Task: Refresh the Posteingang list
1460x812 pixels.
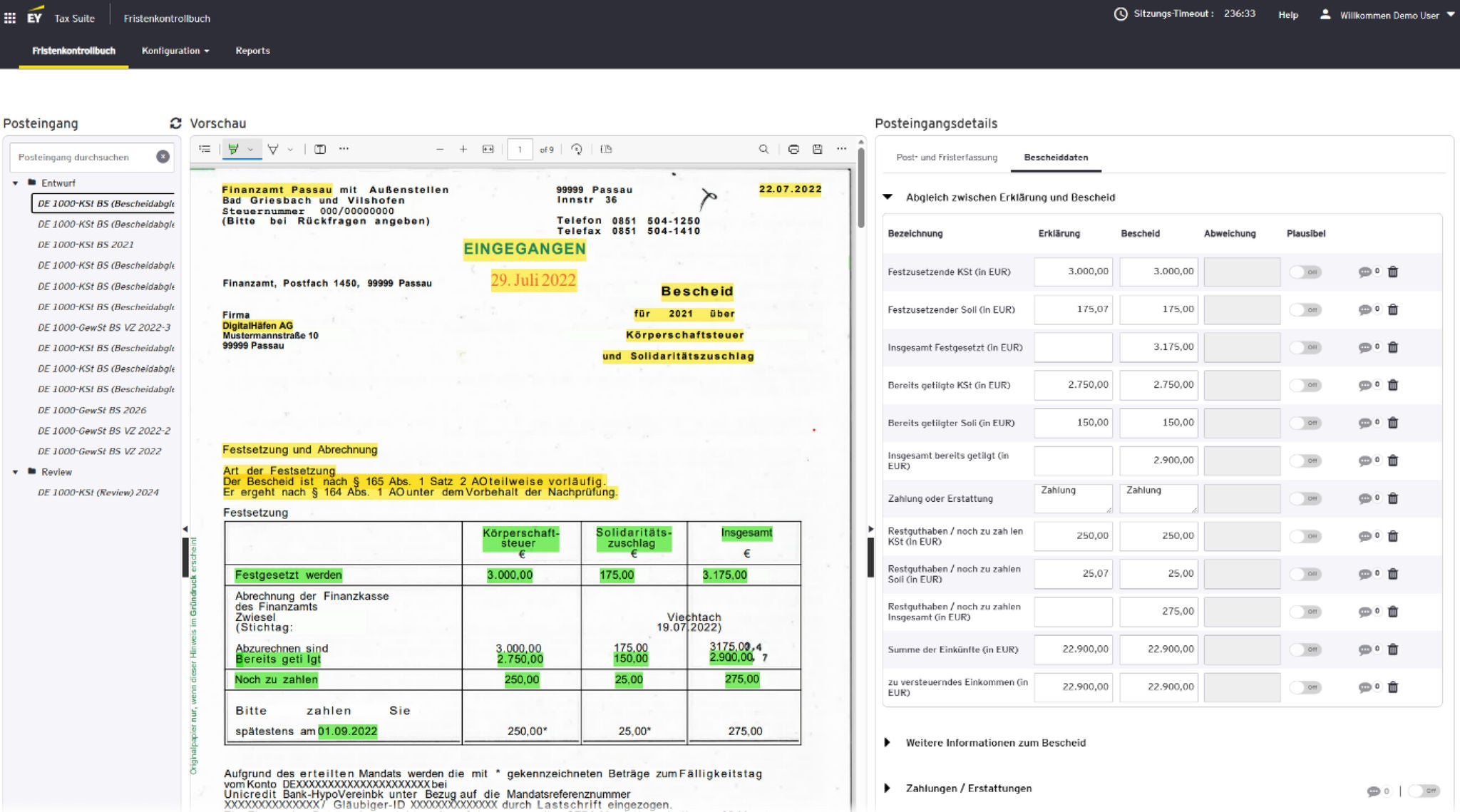Action: (x=175, y=123)
